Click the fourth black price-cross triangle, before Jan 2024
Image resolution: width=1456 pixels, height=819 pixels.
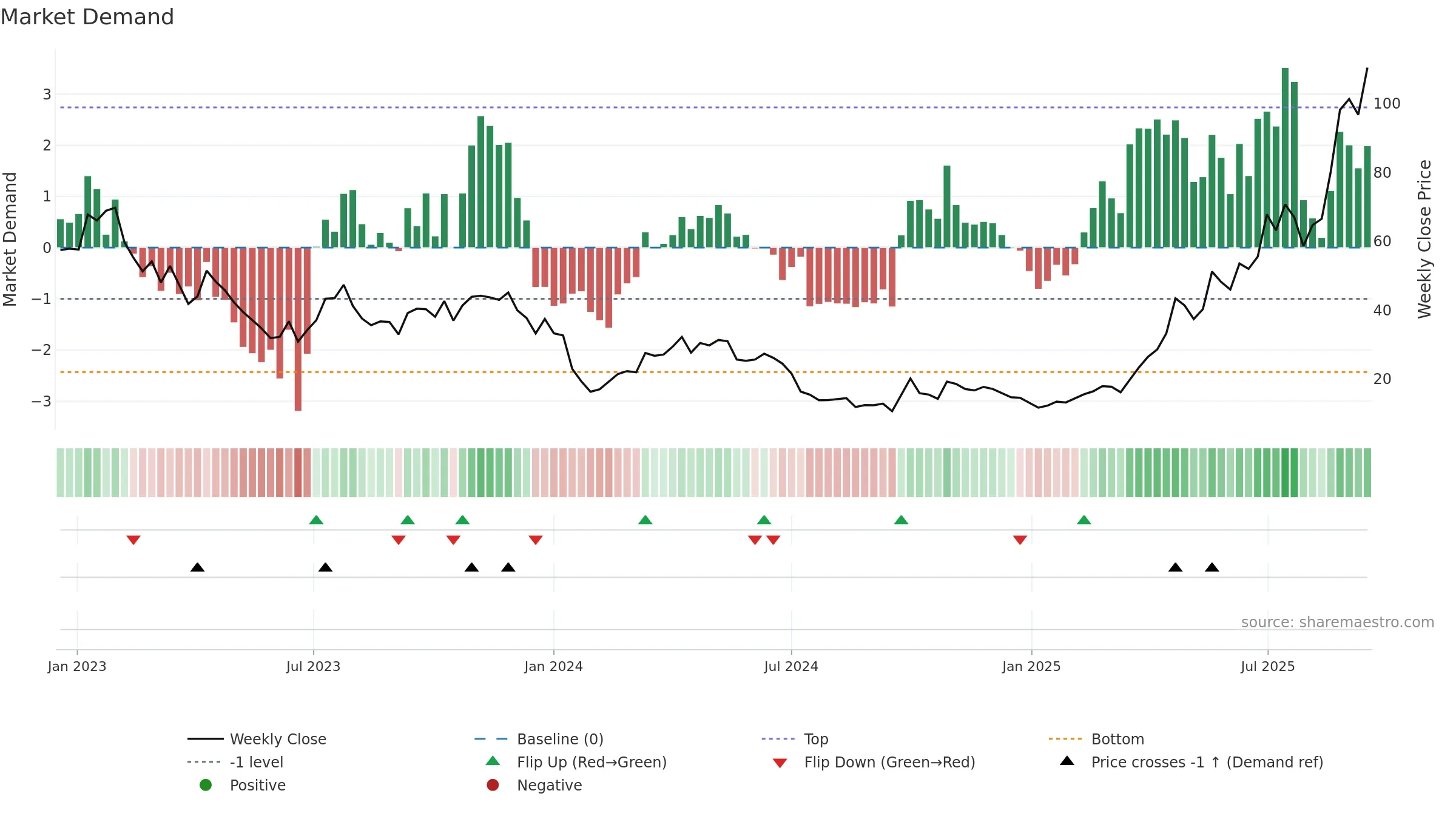[508, 567]
